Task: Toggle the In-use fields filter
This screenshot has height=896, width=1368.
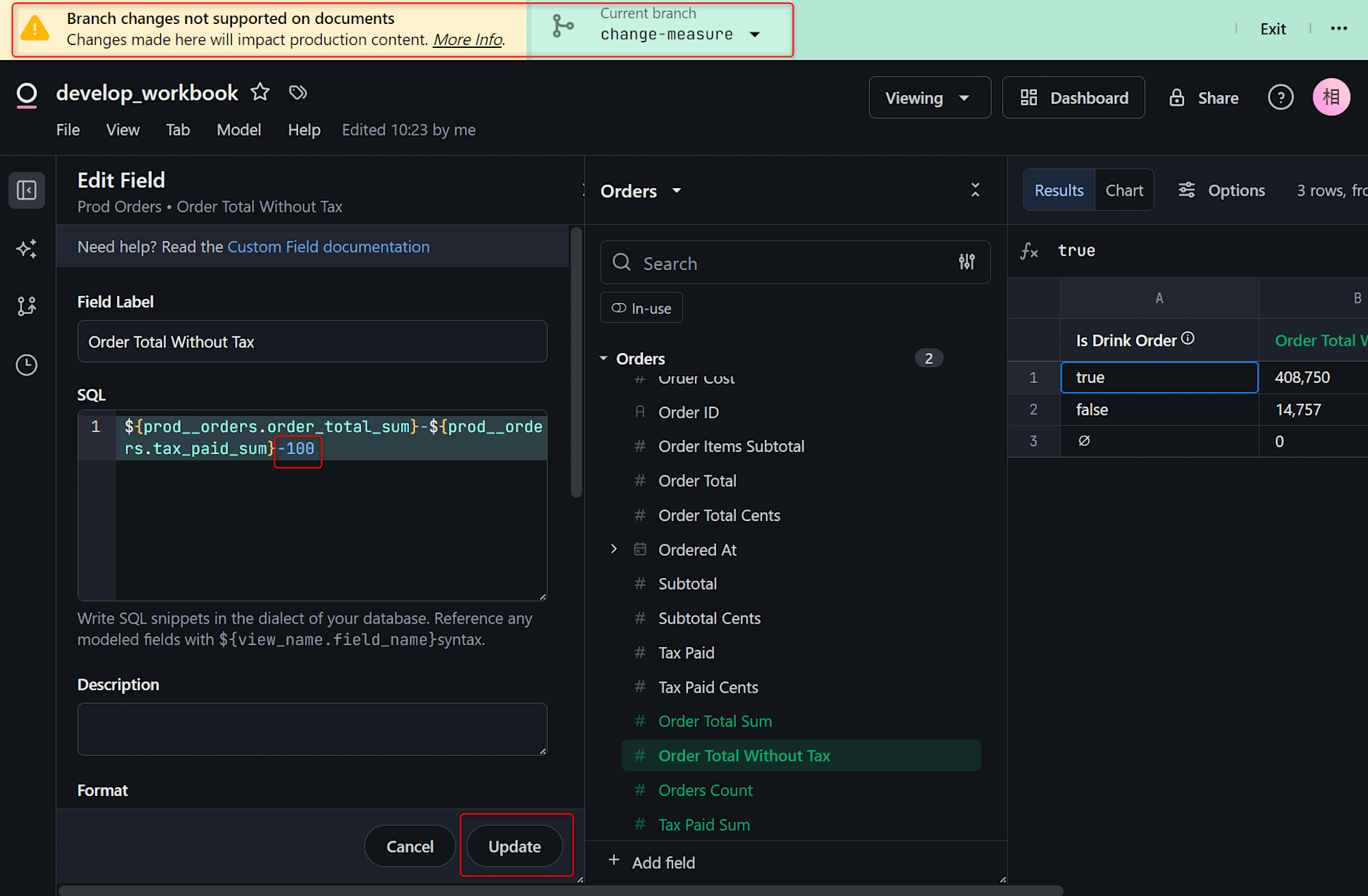Action: coord(642,308)
